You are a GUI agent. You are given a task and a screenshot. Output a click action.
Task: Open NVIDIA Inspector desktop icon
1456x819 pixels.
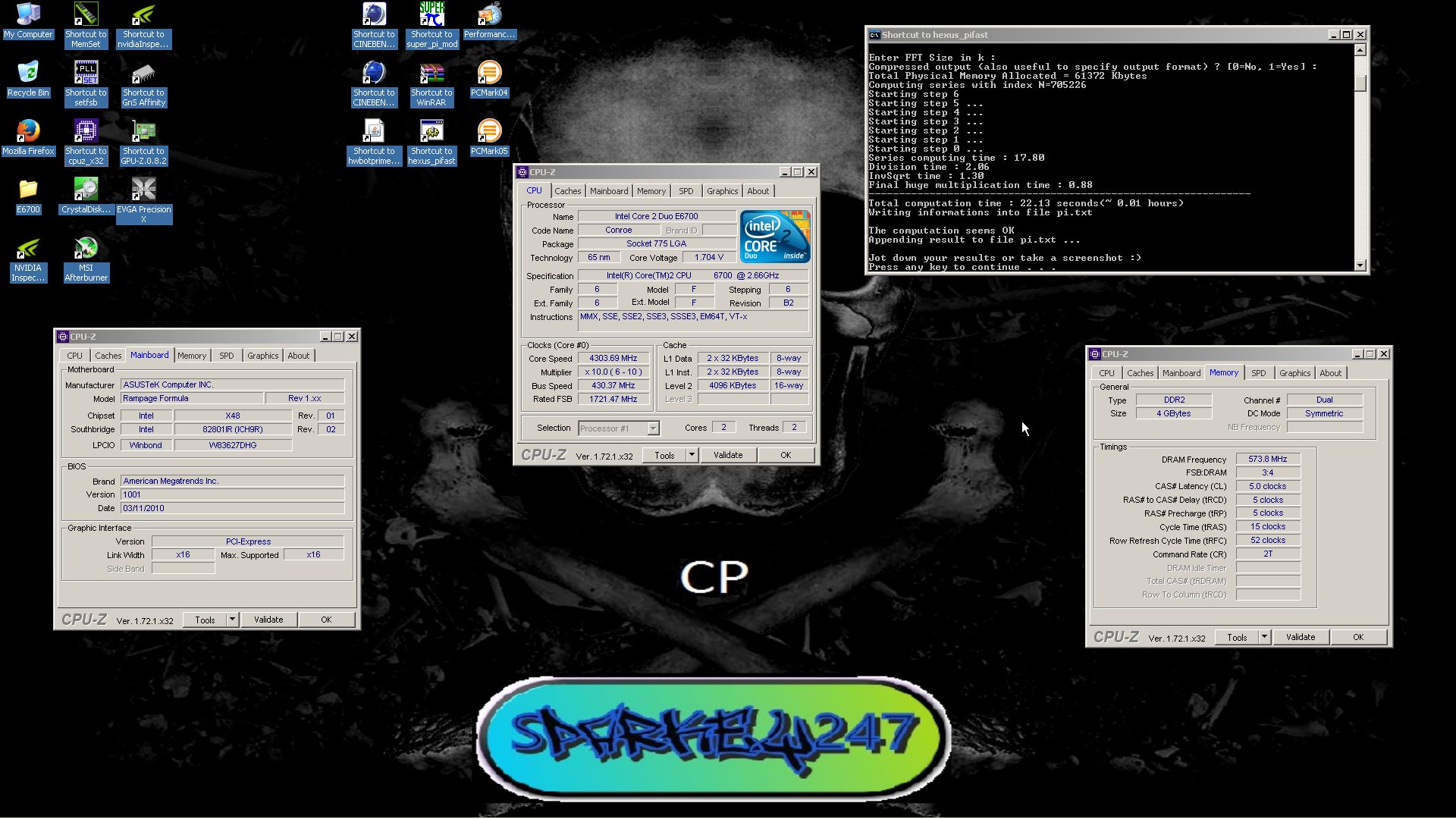click(x=28, y=259)
